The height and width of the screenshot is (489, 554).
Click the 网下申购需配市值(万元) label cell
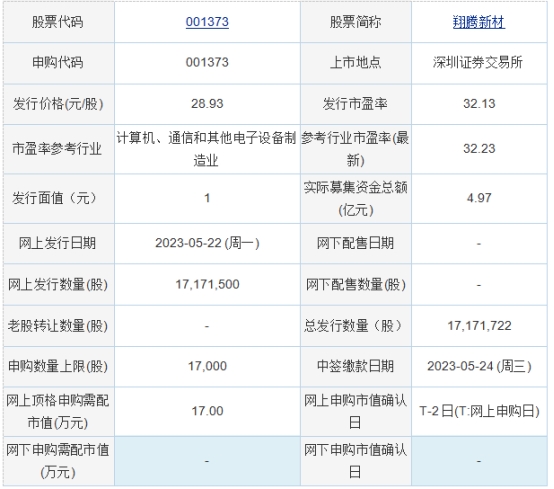58,461
